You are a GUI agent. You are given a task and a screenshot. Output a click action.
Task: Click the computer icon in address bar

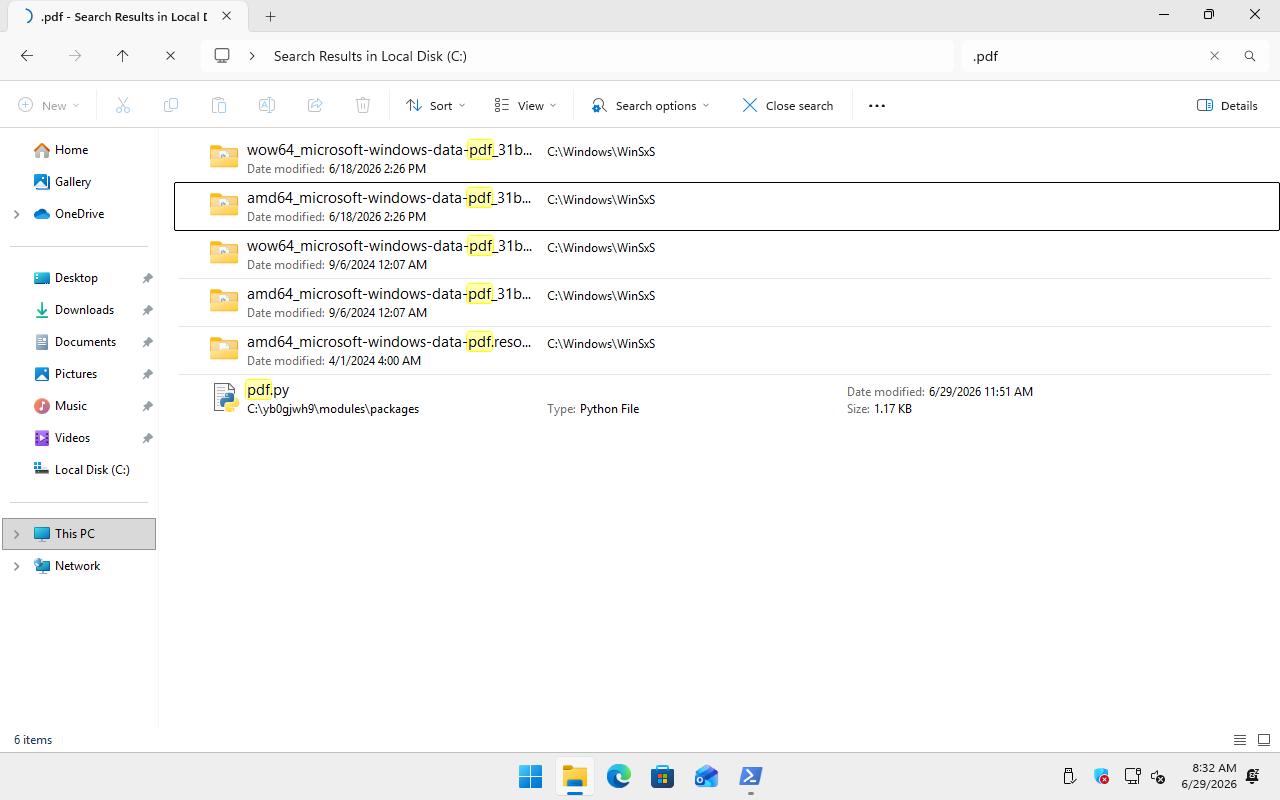point(222,56)
